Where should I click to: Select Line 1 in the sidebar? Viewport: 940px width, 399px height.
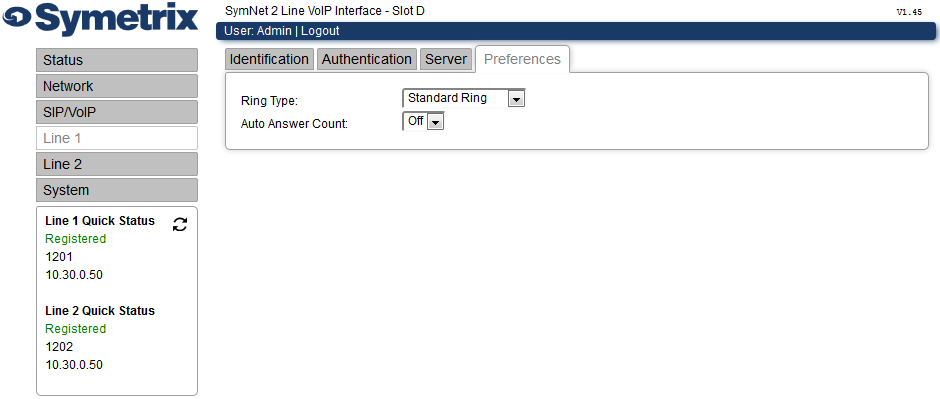(x=117, y=138)
